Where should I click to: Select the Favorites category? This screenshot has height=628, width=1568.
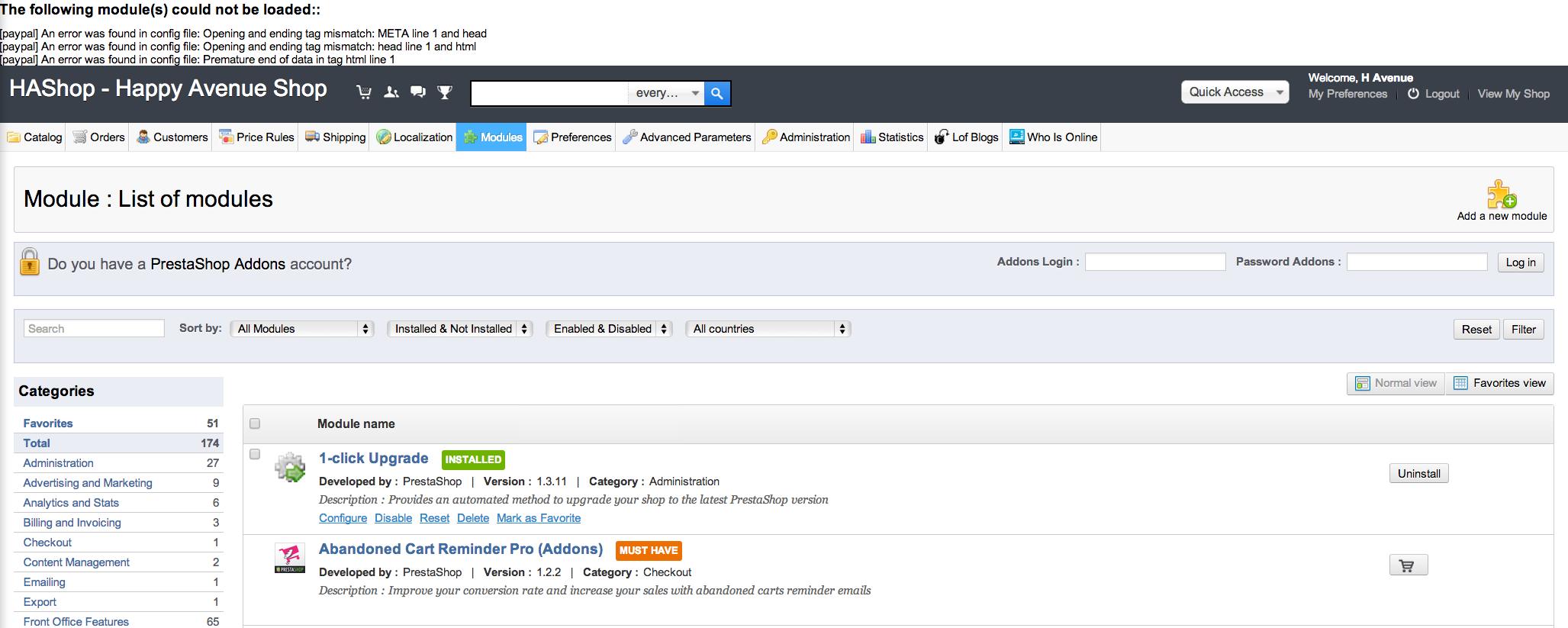(48, 423)
